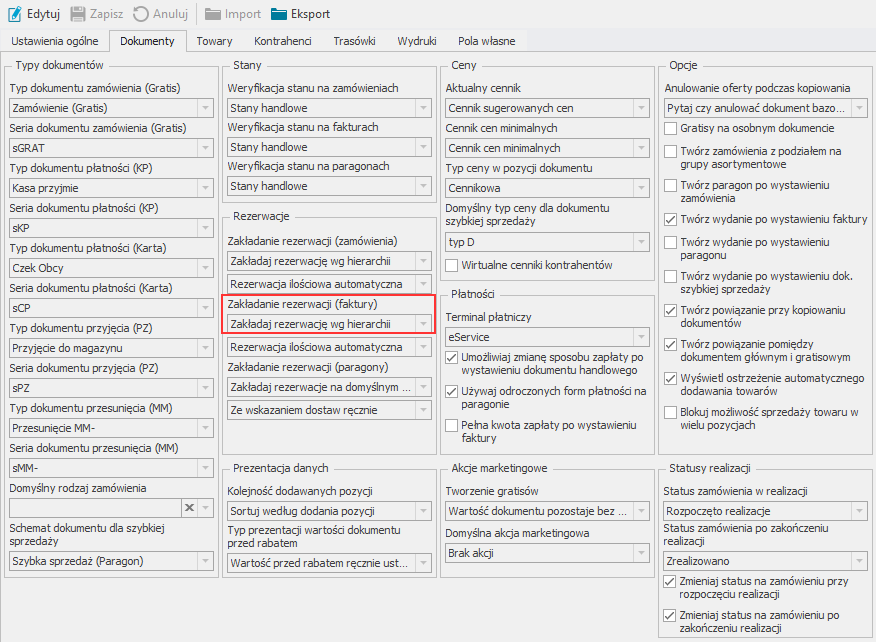Screen dimensions: 876x642
Task: Go to Ustawienia ogólne tab
Action: pyautogui.click(x=55, y=41)
